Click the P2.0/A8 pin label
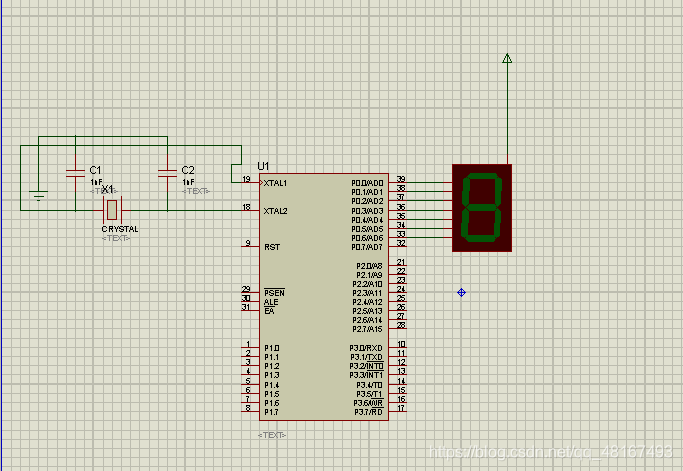 pos(369,266)
